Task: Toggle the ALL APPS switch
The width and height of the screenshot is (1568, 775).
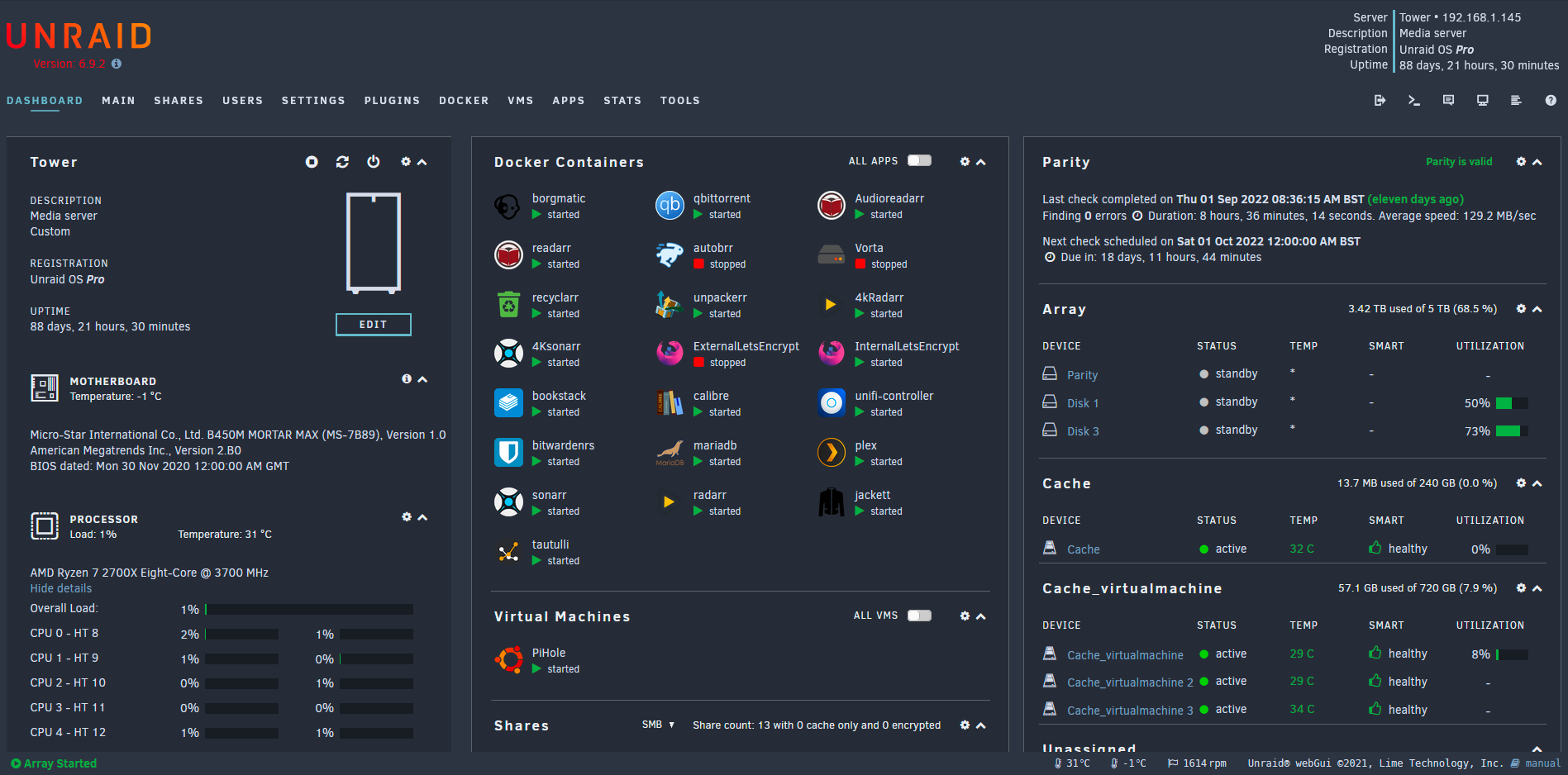Action: coord(919,161)
